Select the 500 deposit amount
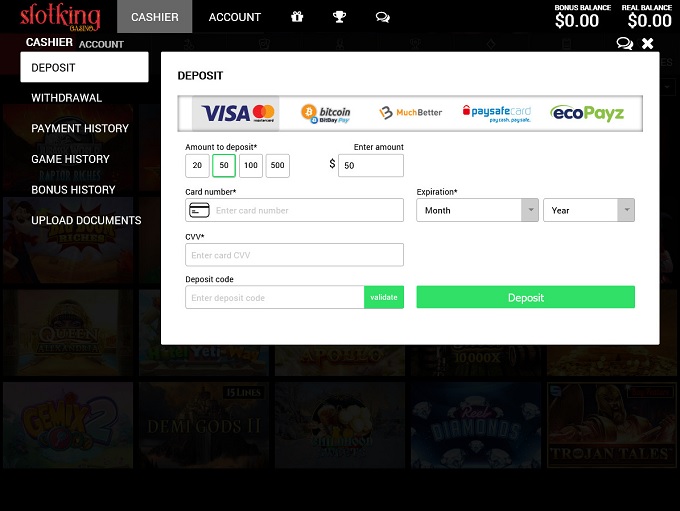Viewport: 680px width, 511px height. point(277,166)
